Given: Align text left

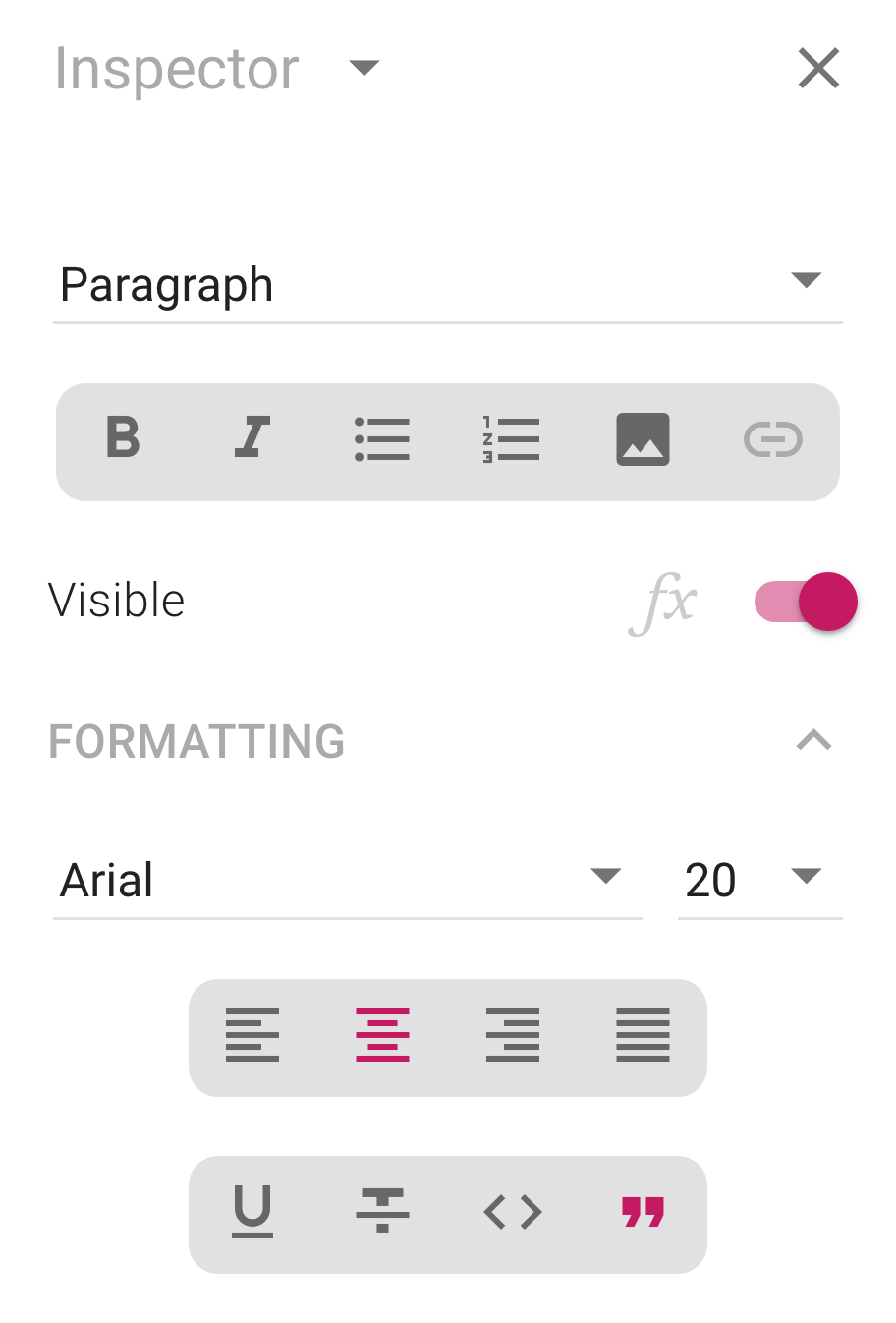Looking at the screenshot, I should tap(252, 1035).
